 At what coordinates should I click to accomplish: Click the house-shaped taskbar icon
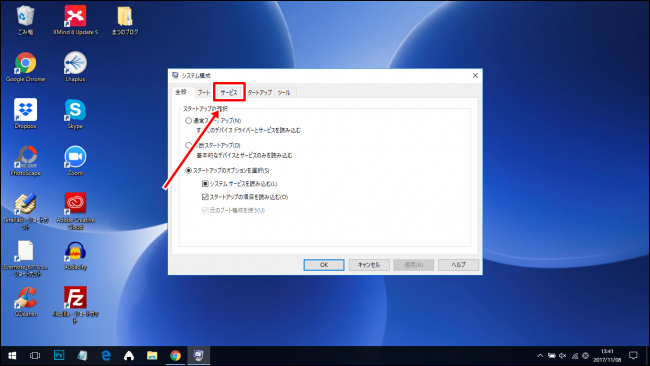tap(129, 356)
